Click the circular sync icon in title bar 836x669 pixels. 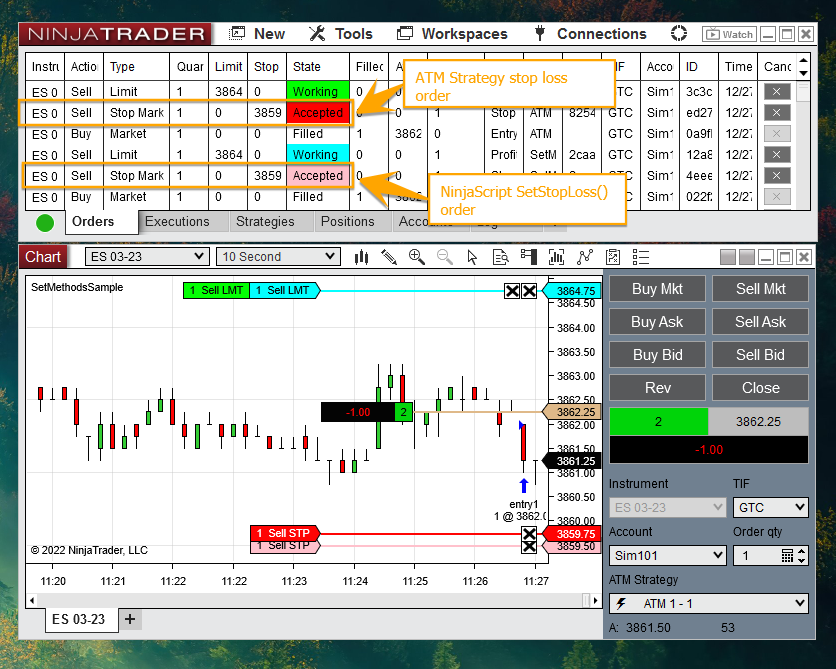pos(679,34)
